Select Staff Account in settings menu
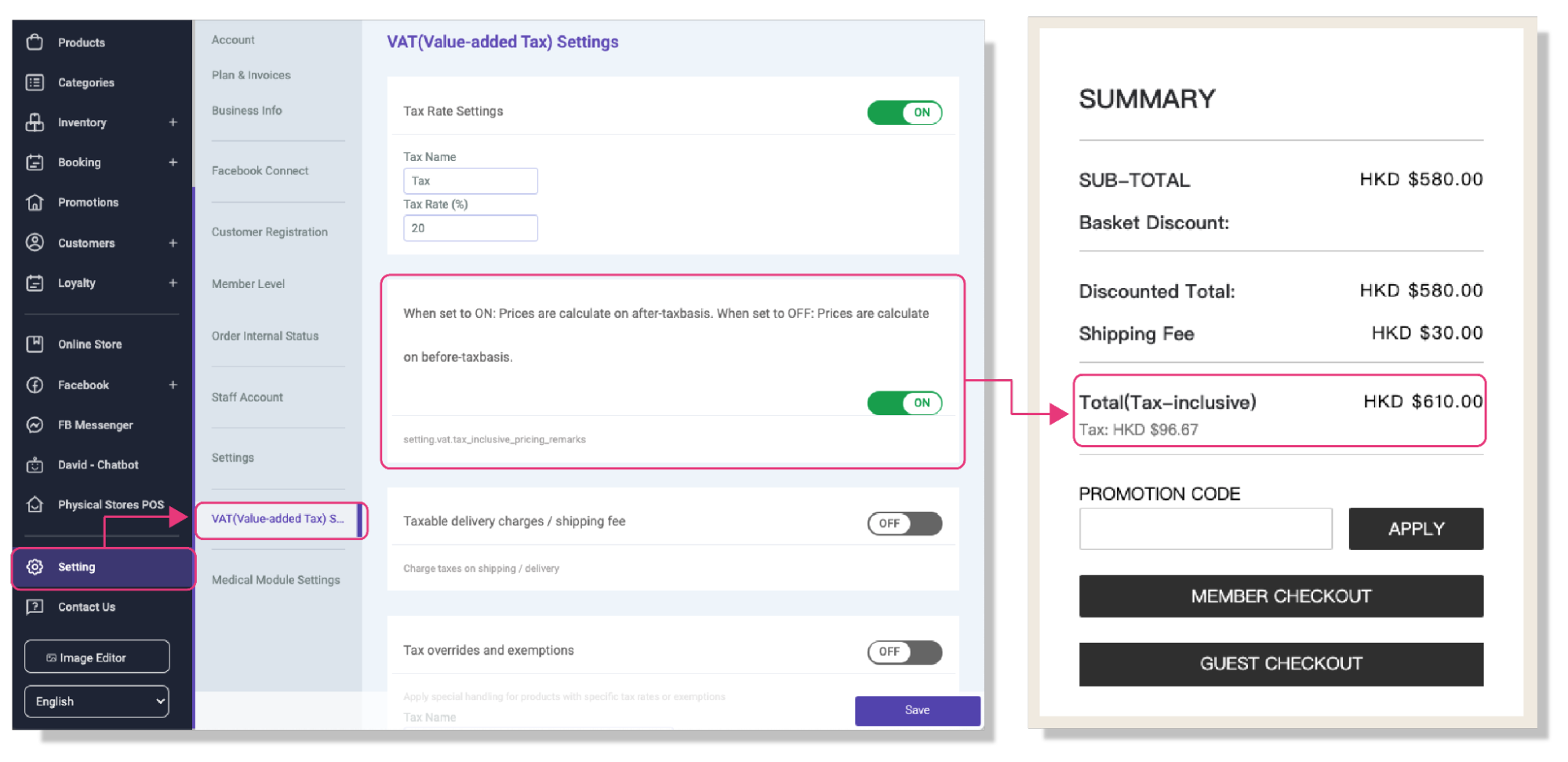Viewport: 1568px width, 762px height. [x=247, y=397]
